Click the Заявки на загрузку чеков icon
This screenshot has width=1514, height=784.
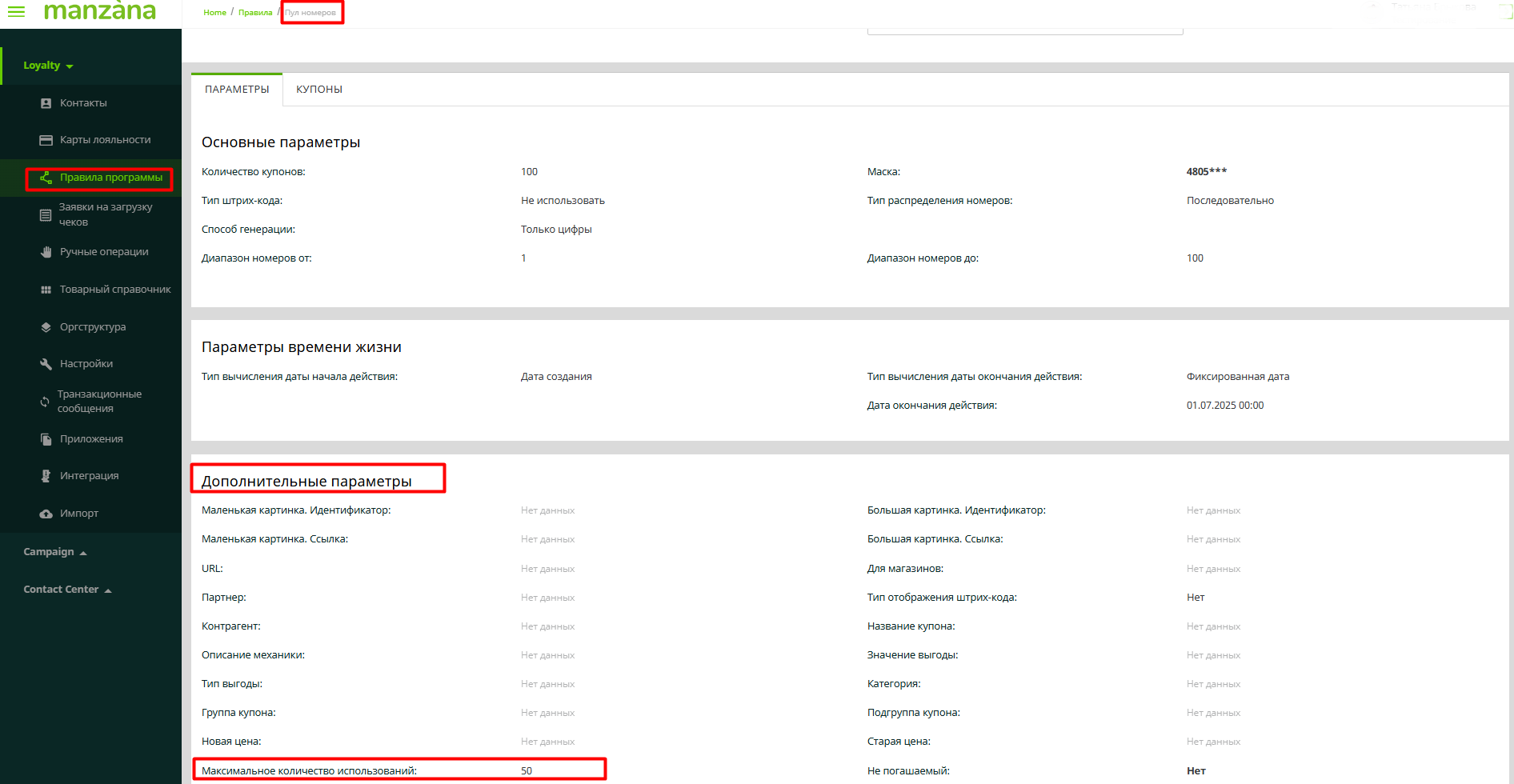[46, 214]
